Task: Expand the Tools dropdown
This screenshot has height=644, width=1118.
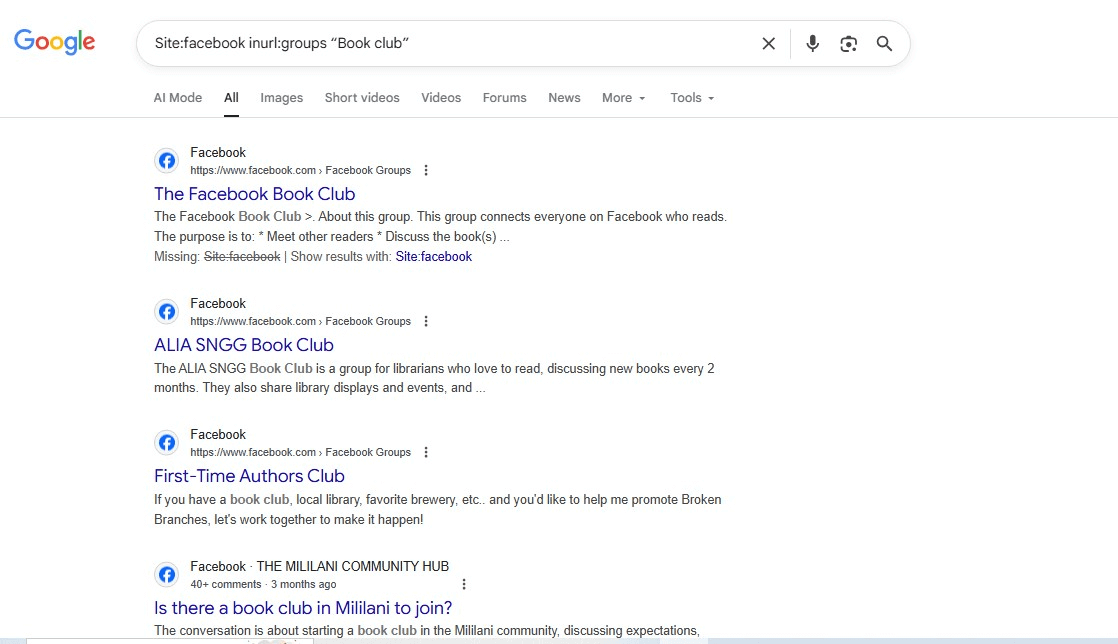Action: (x=691, y=97)
